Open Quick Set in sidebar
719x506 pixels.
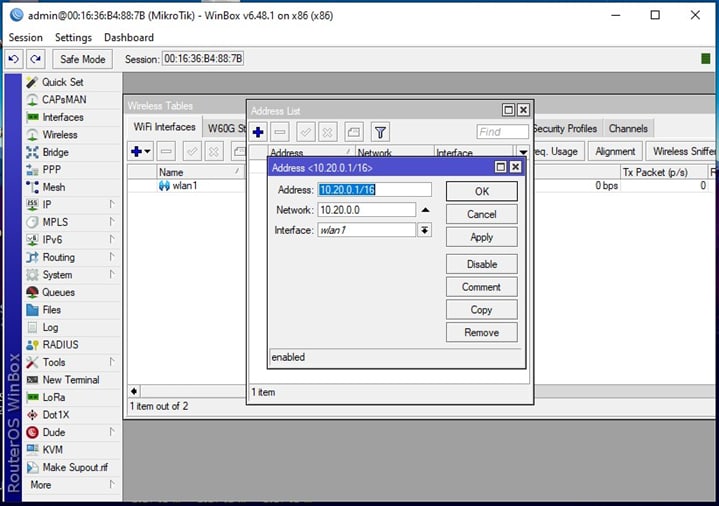62,82
